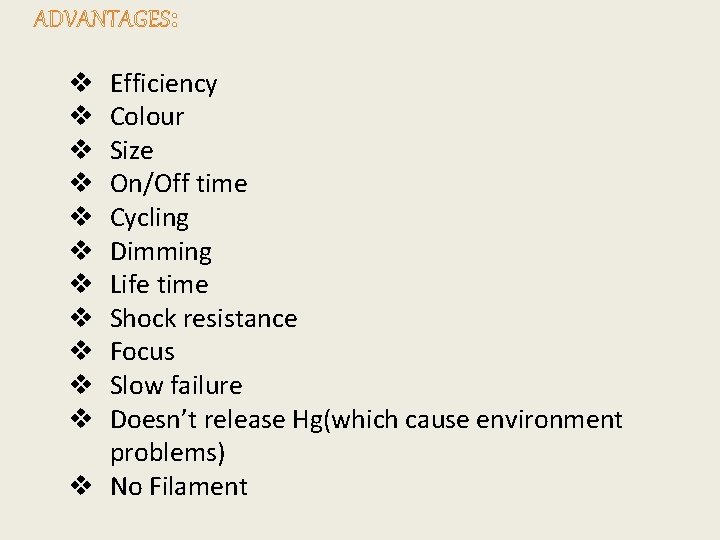Click the diamond bullet beside Efficiency
The width and height of the screenshot is (720, 540).
81,83
